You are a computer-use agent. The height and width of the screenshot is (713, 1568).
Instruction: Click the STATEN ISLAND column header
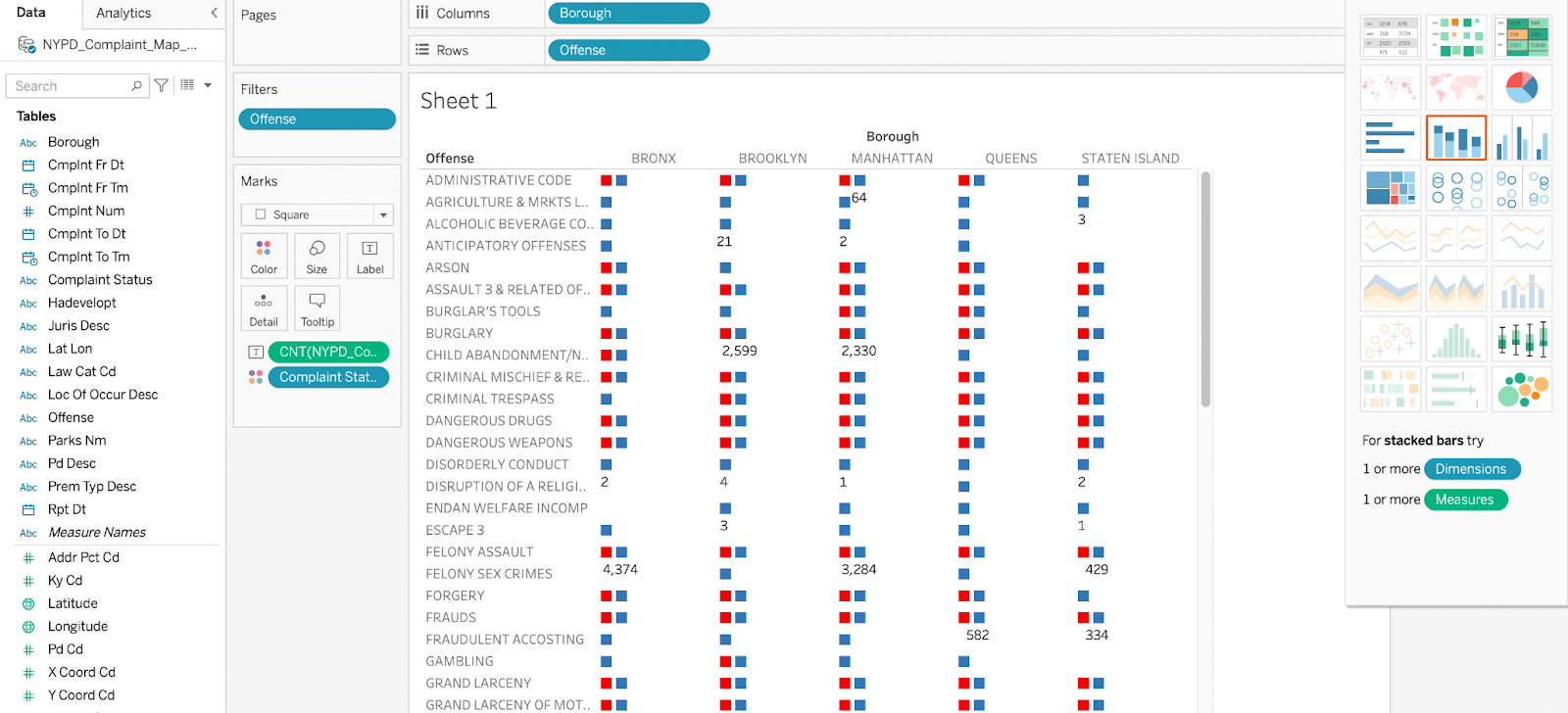(x=1130, y=158)
